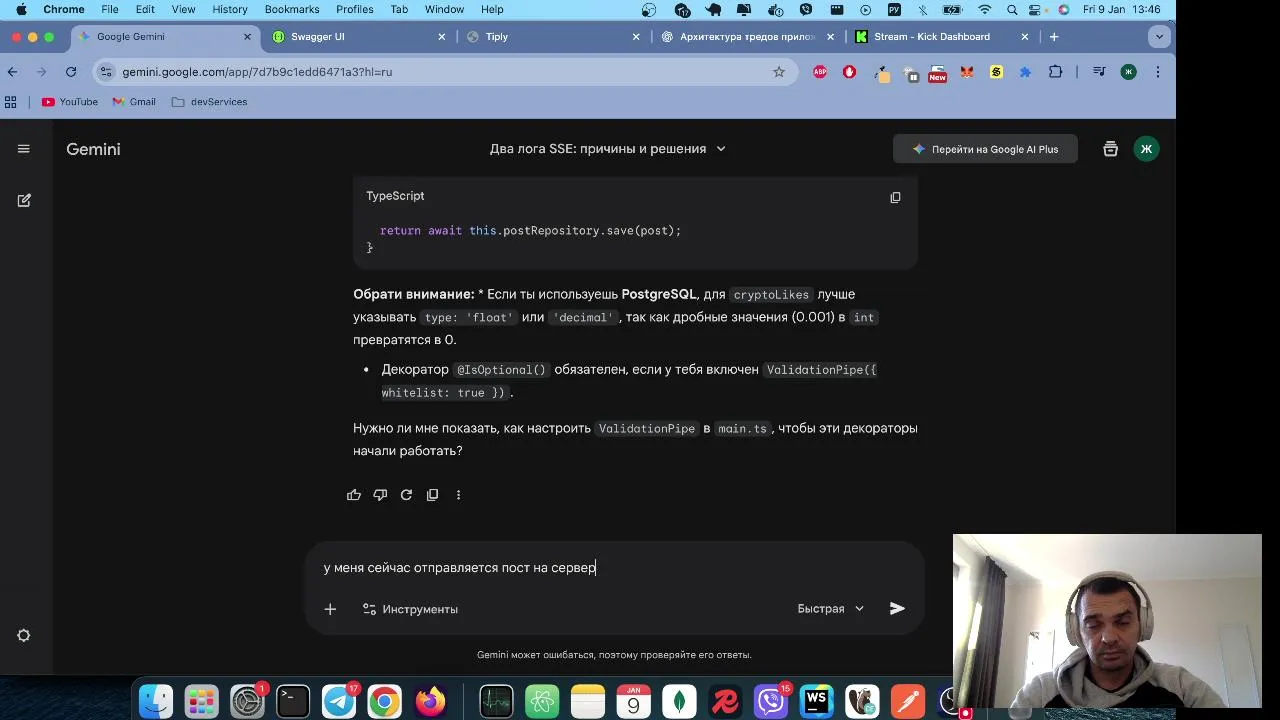Switch to the Архитектура тредов tab
Image resolution: width=1280 pixels, height=720 pixels.
click(x=747, y=36)
